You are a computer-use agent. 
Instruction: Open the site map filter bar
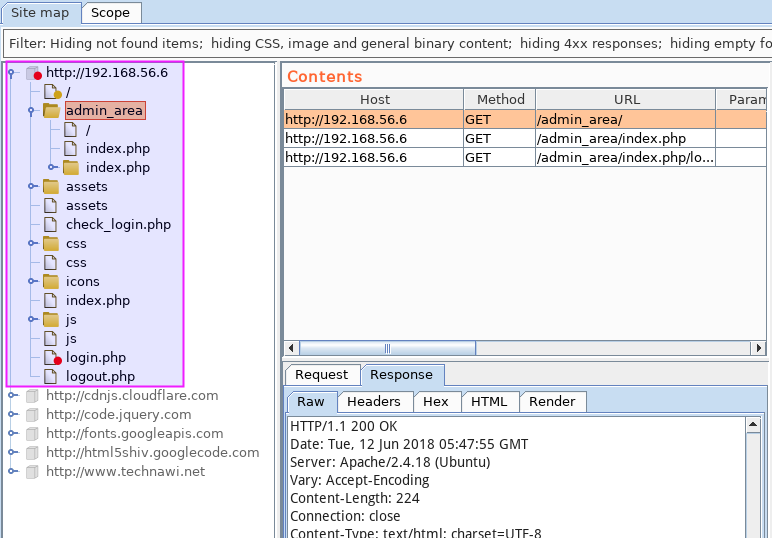(x=387, y=43)
